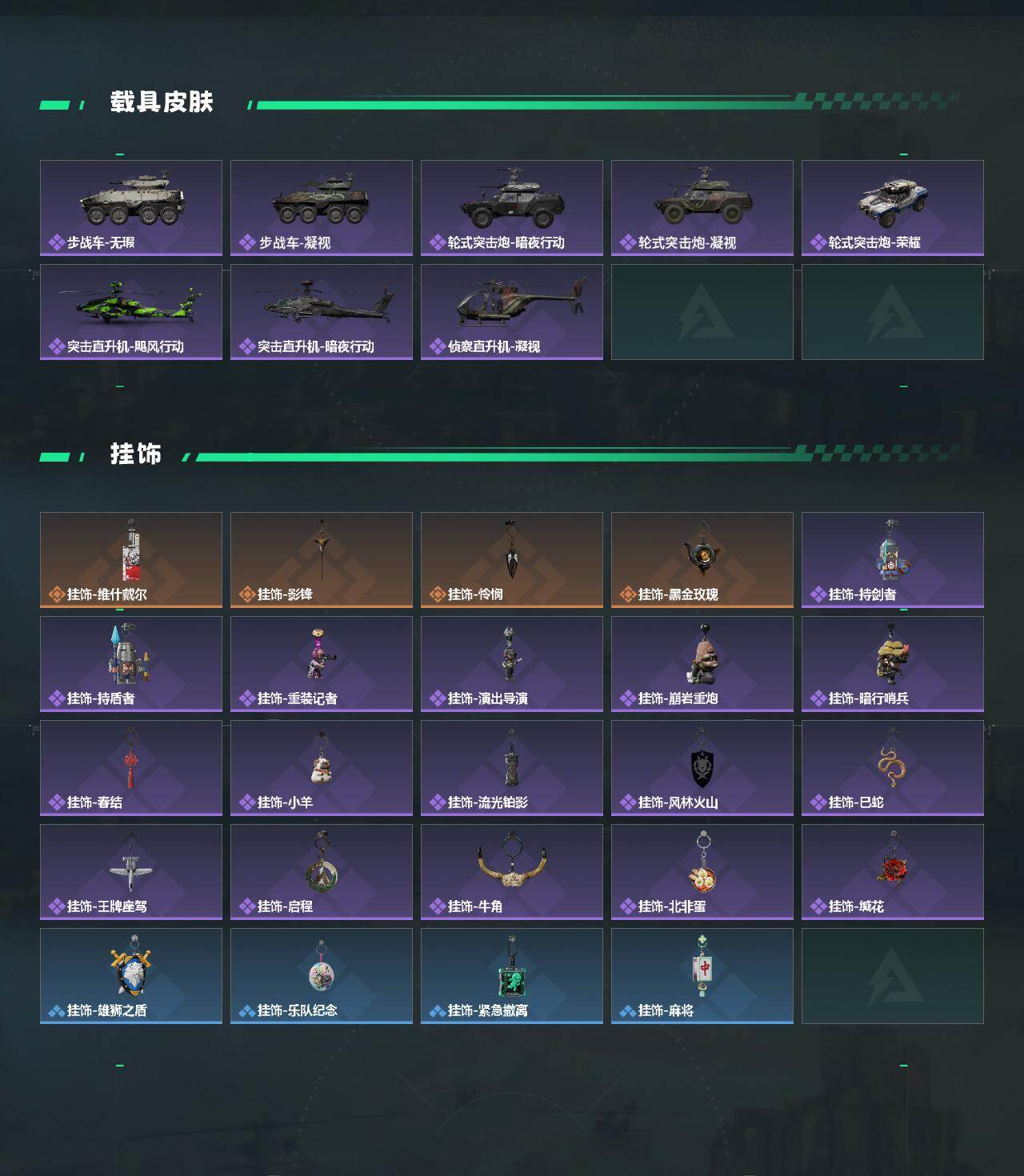
Task: Click the 挂饰-麻将 mahjong charm
Action: pyautogui.click(x=702, y=976)
